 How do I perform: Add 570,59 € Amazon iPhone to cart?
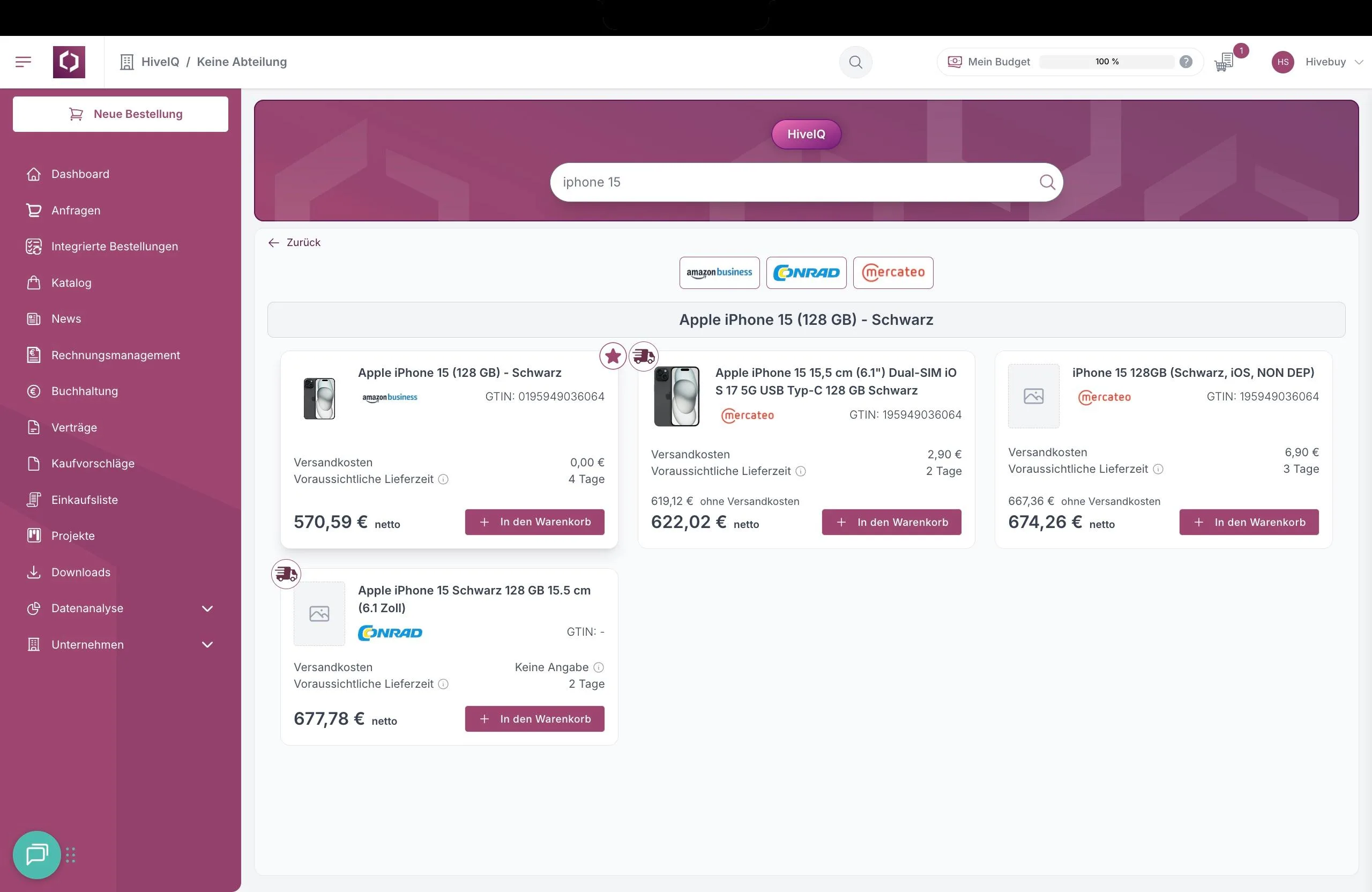(x=534, y=522)
